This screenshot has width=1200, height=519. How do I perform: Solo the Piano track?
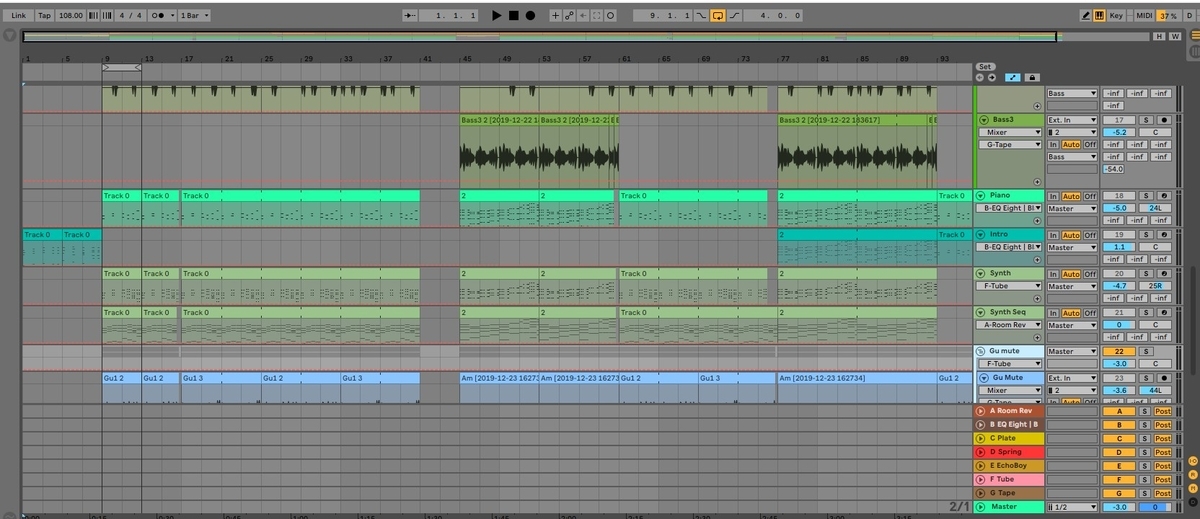click(x=1145, y=196)
